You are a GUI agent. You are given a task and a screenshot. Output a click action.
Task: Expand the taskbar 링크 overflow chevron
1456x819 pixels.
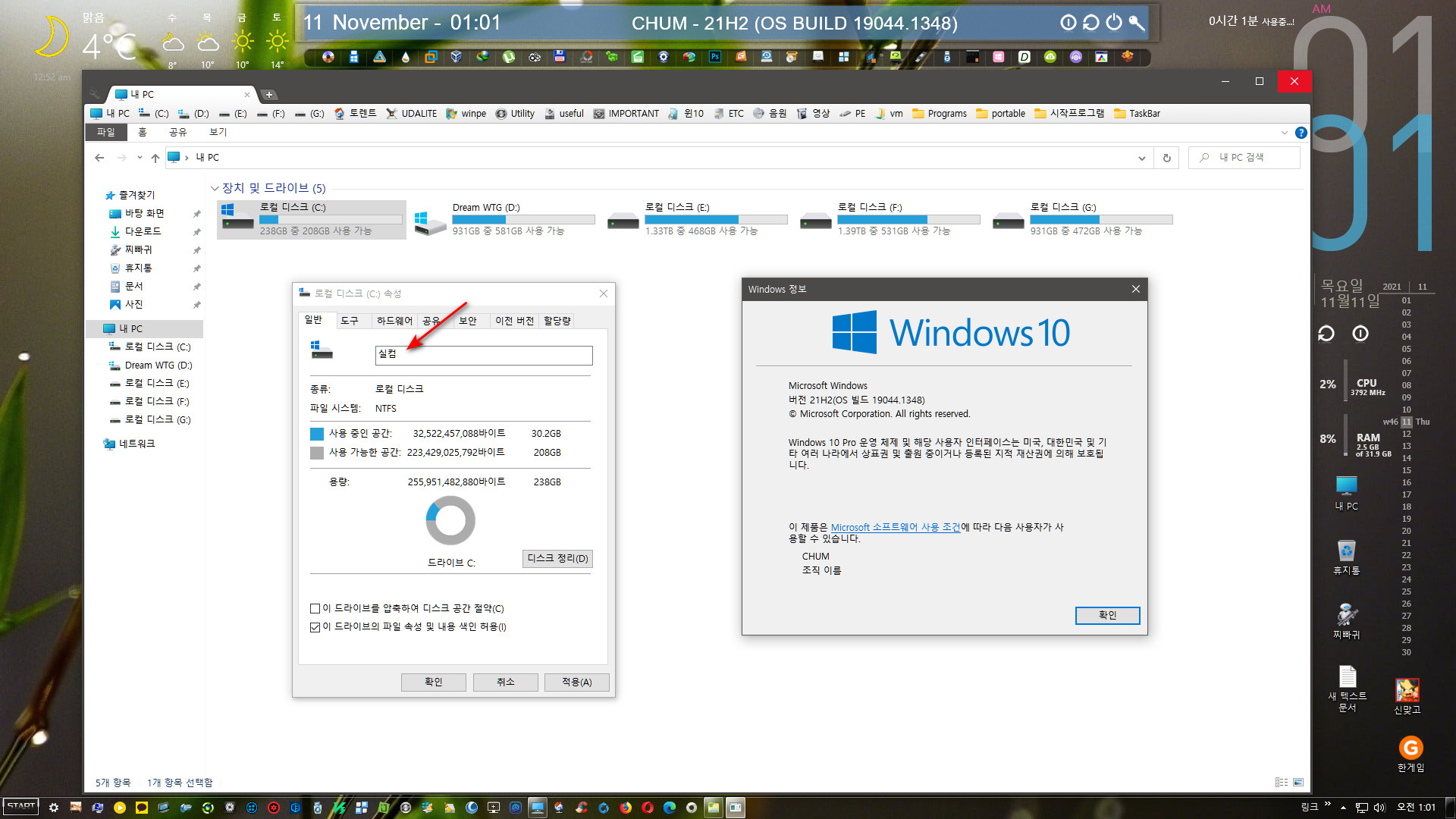click(1327, 805)
